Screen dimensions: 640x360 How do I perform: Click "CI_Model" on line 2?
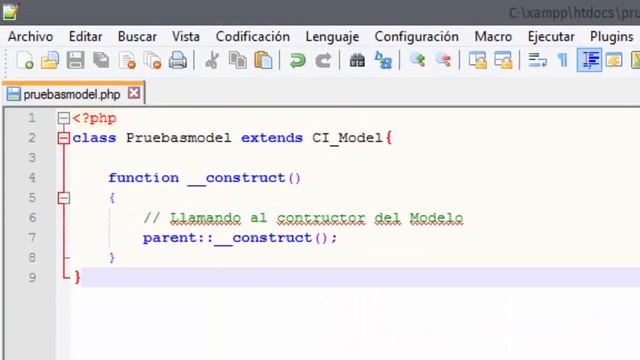tap(347, 138)
